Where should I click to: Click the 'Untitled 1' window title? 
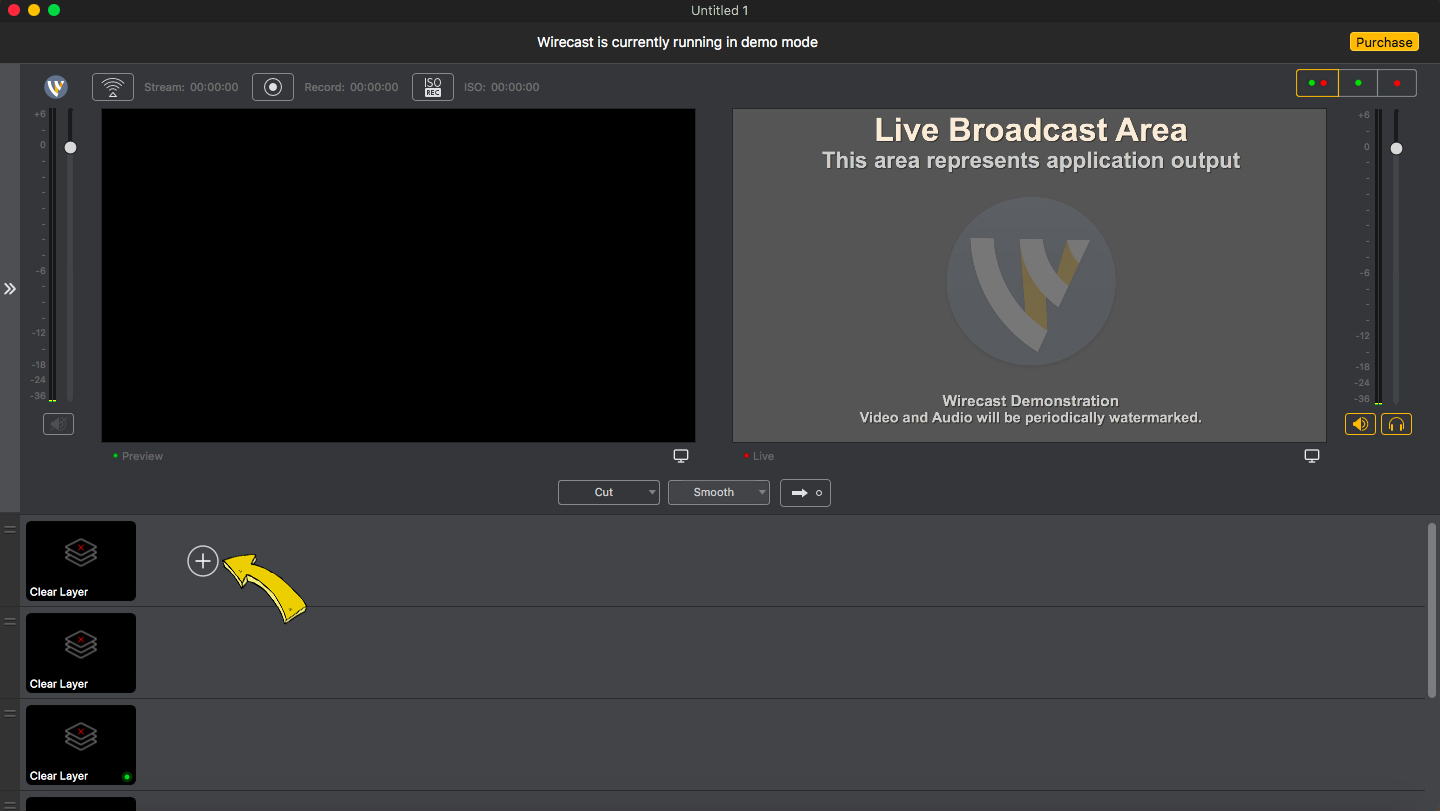tap(720, 10)
